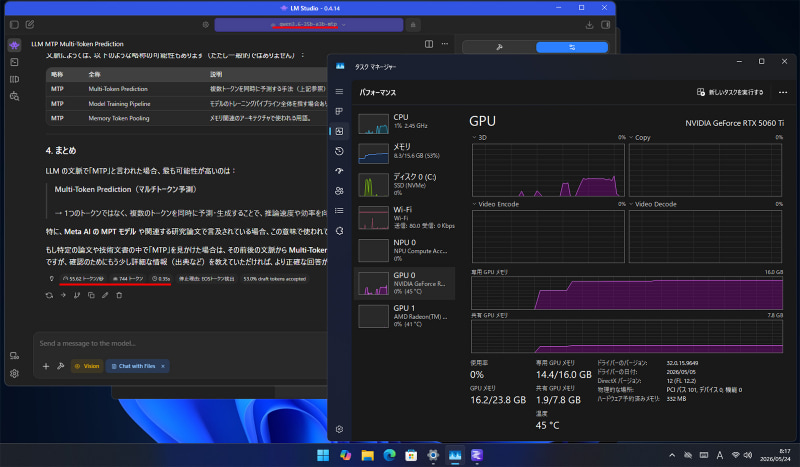Start a new chat in LM Studio
Screen dimensions: 800x467
point(30,24)
